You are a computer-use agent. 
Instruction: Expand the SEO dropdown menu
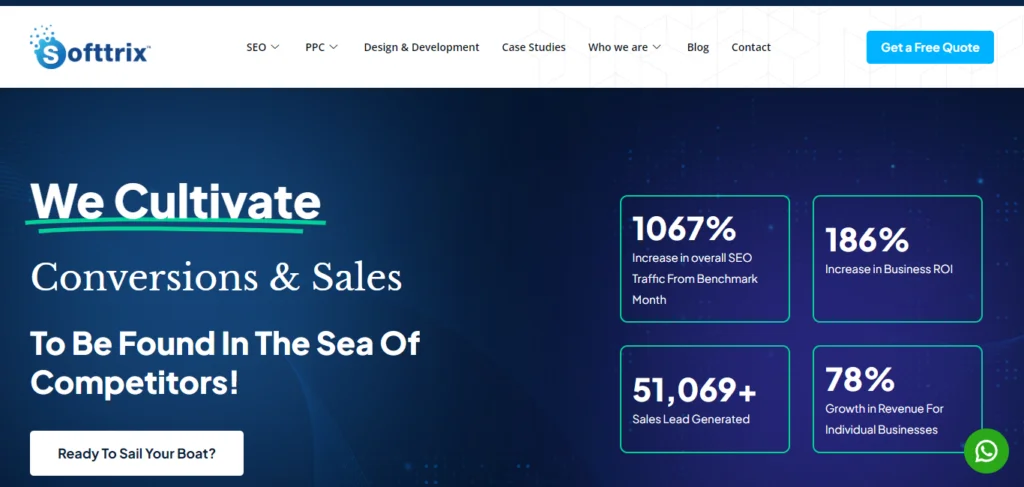(262, 47)
